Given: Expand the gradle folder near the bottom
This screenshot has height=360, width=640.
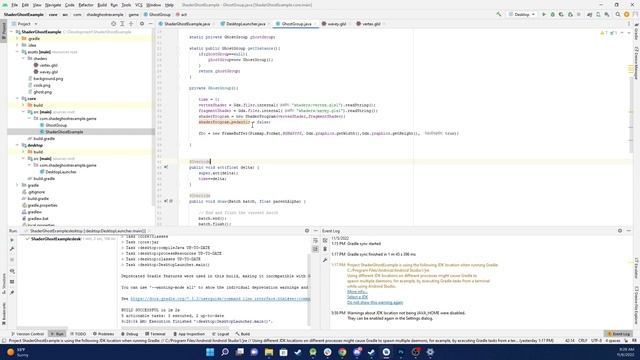Looking at the screenshot, I should (17, 185).
